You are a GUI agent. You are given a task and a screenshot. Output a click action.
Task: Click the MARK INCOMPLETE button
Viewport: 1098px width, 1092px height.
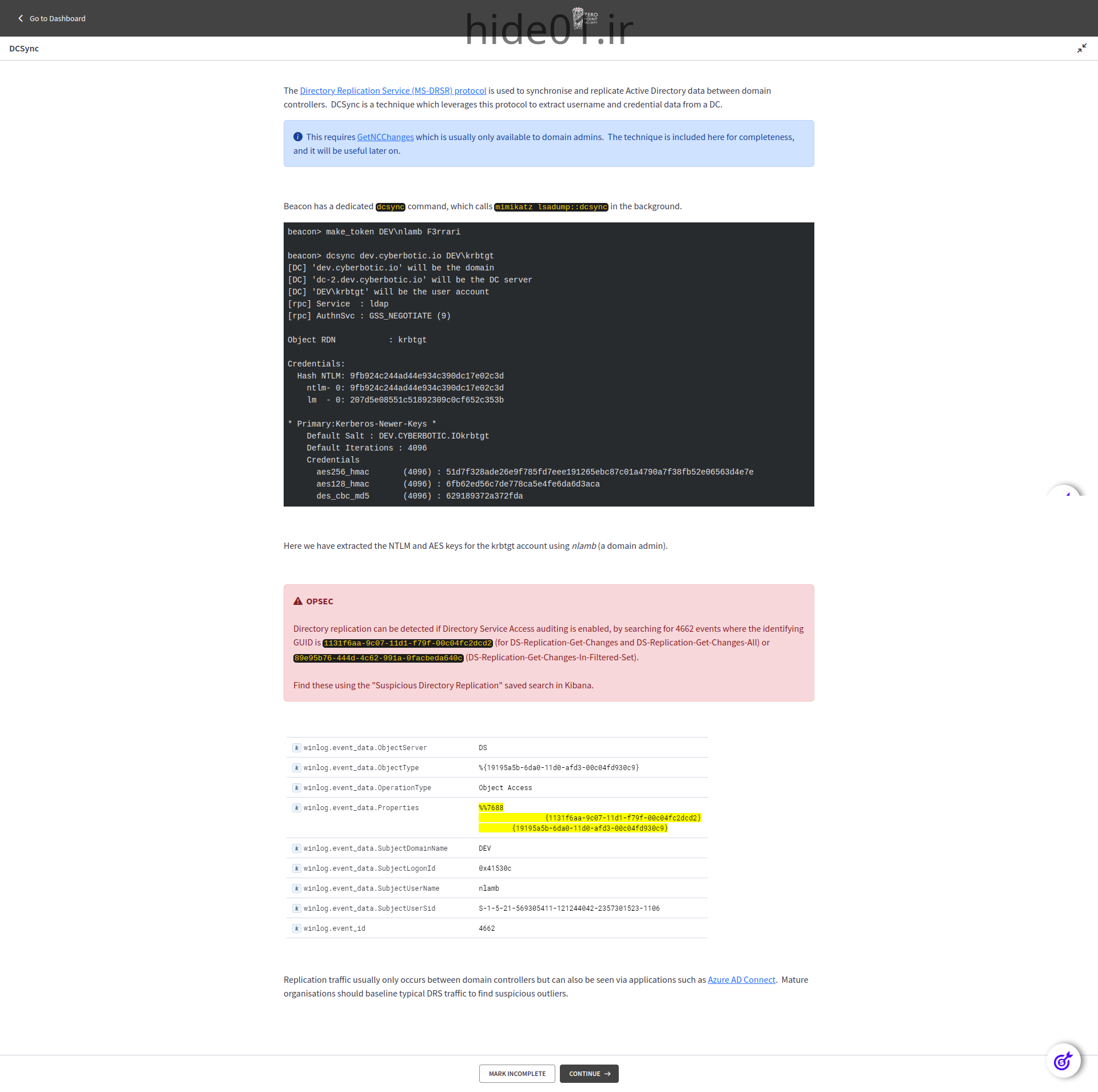click(517, 1074)
